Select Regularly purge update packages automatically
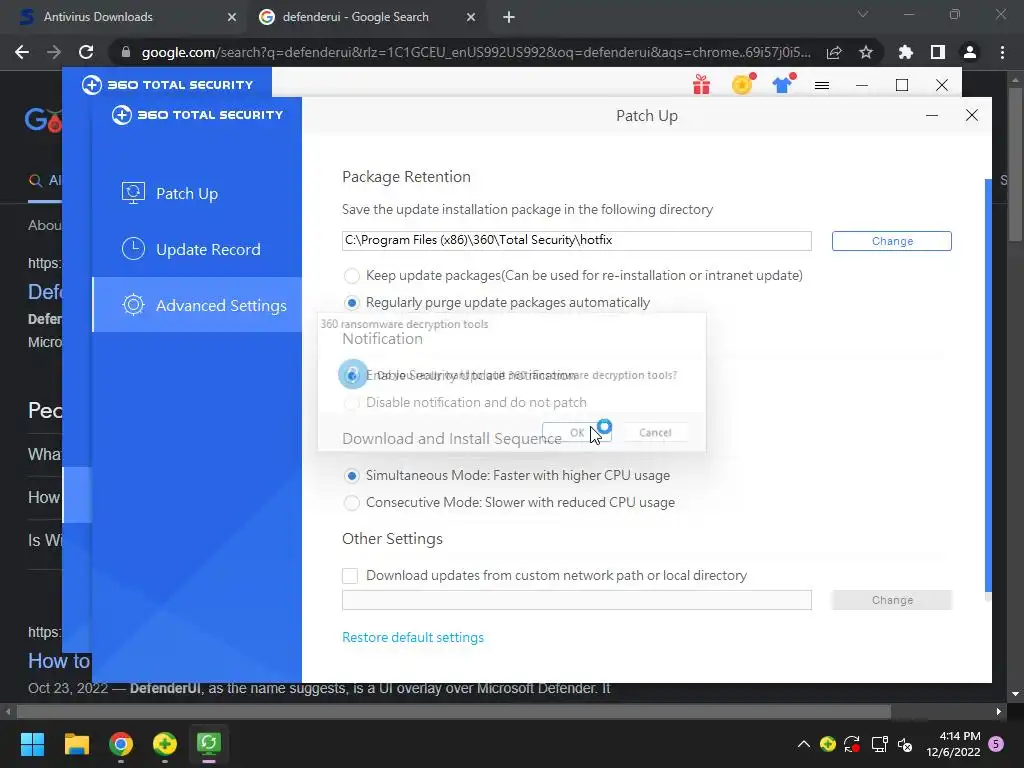1024x768 pixels. click(x=352, y=302)
